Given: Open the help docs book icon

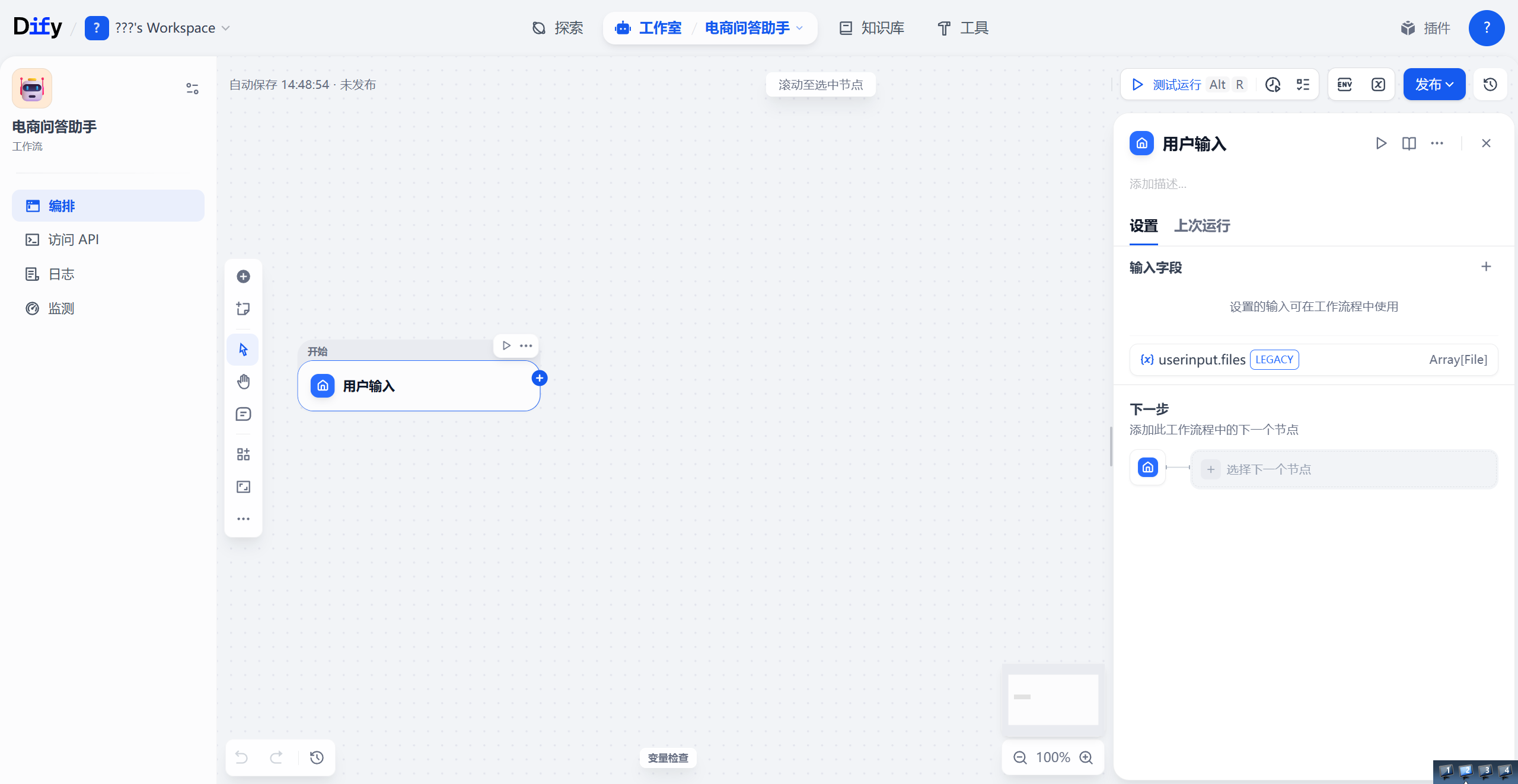Looking at the screenshot, I should tap(1409, 143).
